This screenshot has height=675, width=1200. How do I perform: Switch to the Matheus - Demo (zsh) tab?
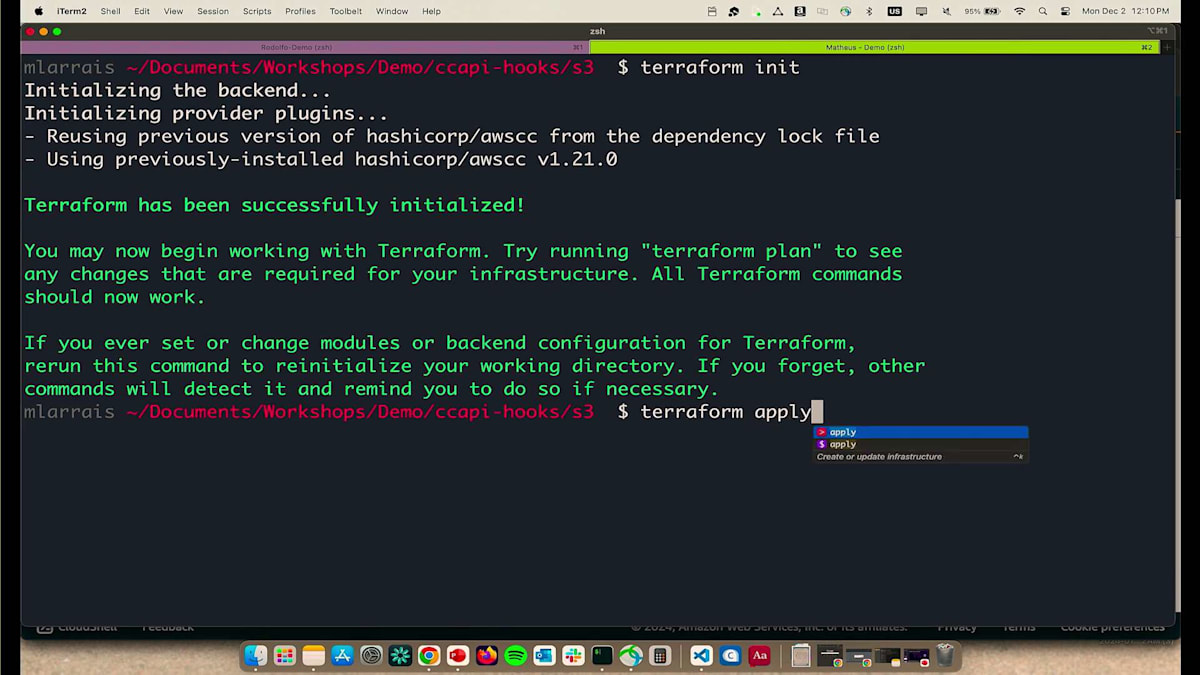coord(873,47)
